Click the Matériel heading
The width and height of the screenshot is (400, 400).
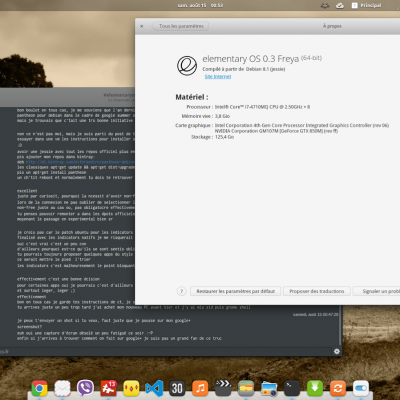click(192, 97)
